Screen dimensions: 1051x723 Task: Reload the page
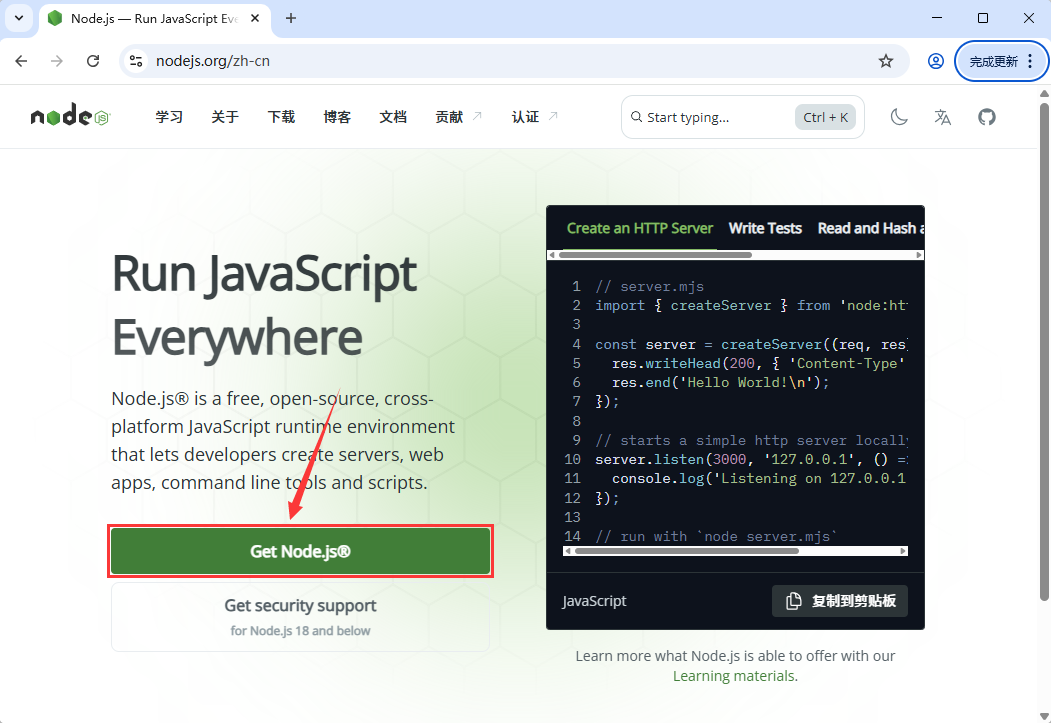93,61
